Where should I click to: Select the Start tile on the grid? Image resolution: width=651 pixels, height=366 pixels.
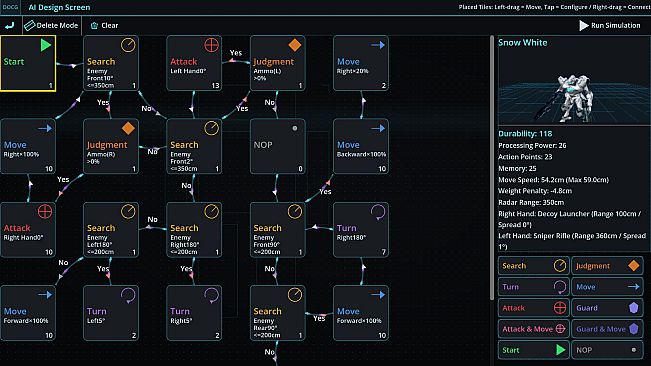tap(28, 63)
